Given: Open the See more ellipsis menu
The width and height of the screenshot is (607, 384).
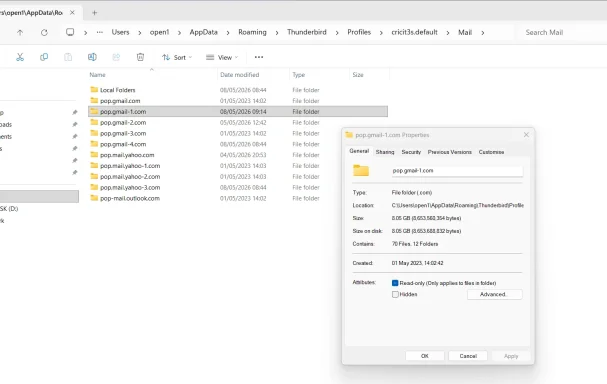Looking at the screenshot, I should pos(259,57).
